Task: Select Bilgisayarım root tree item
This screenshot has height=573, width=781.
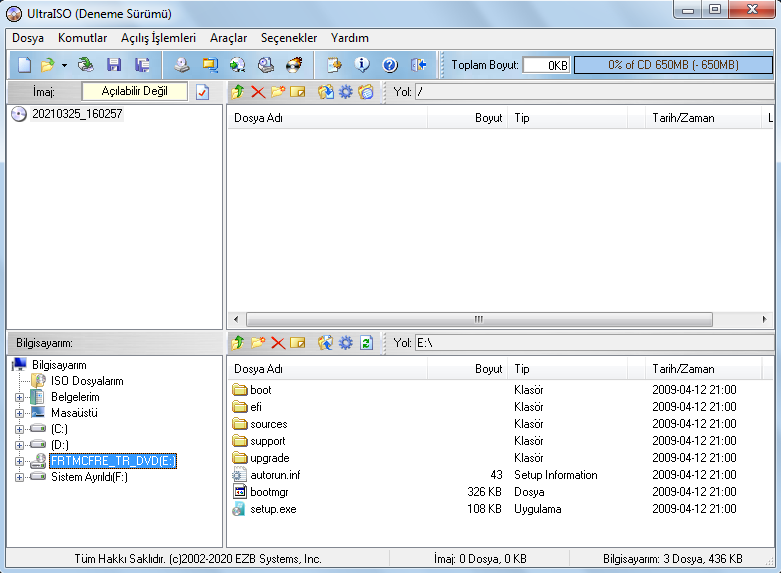Action: tap(59, 365)
